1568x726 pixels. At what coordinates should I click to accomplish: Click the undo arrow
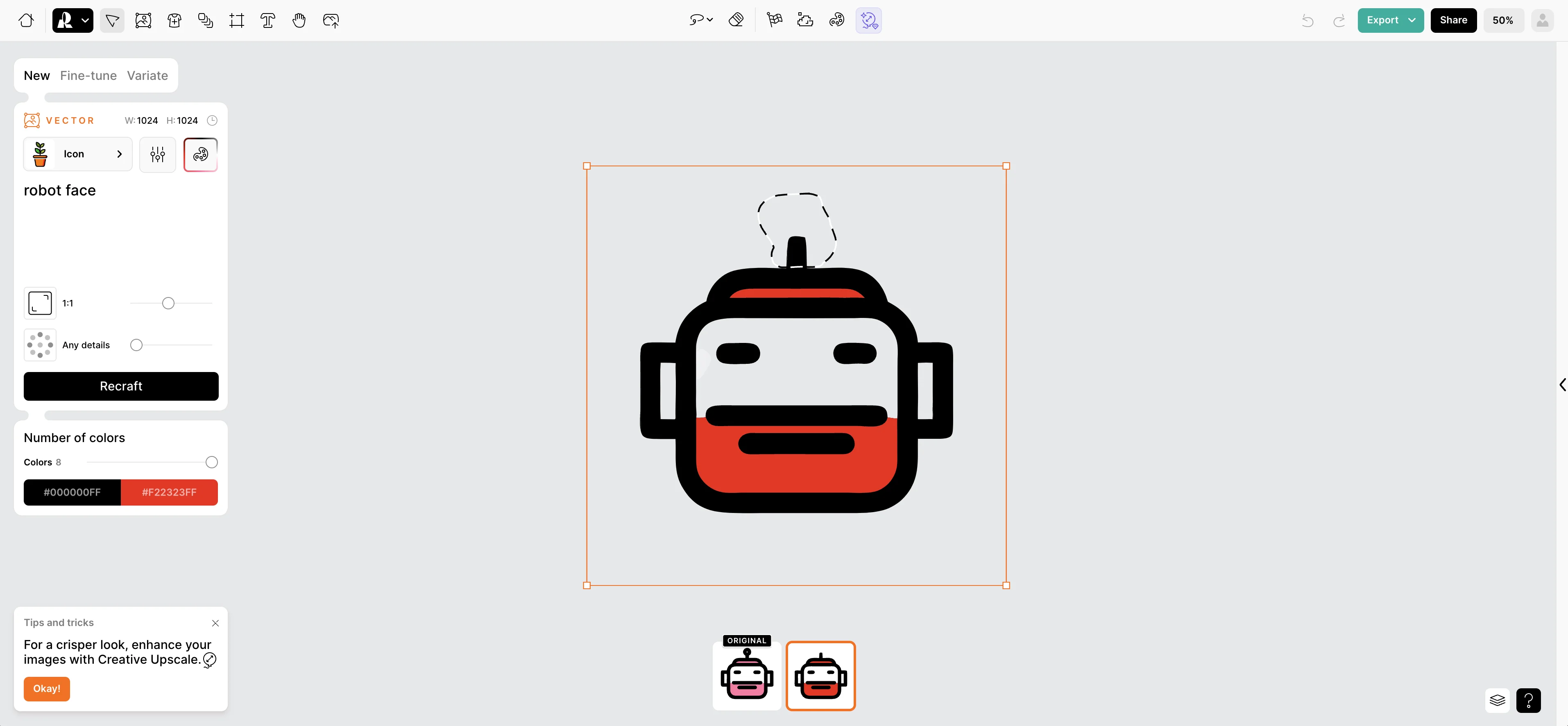click(1307, 21)
